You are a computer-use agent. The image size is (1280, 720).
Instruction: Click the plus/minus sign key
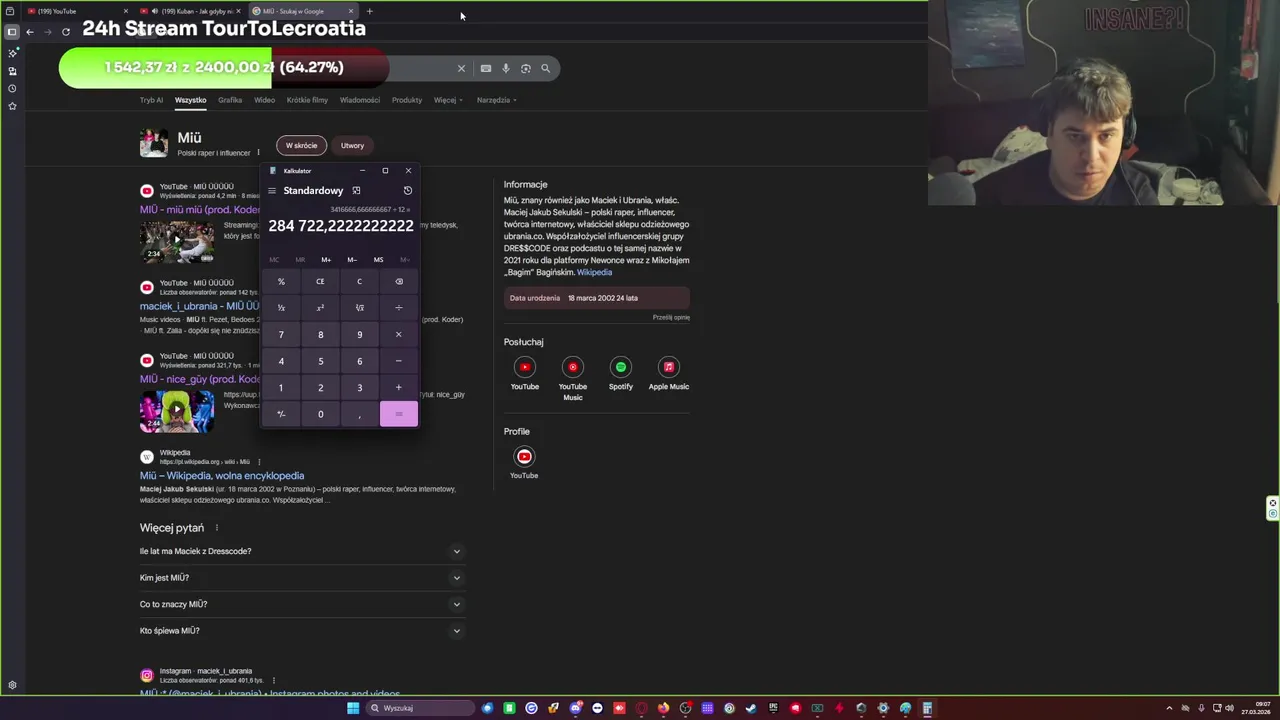281,414
